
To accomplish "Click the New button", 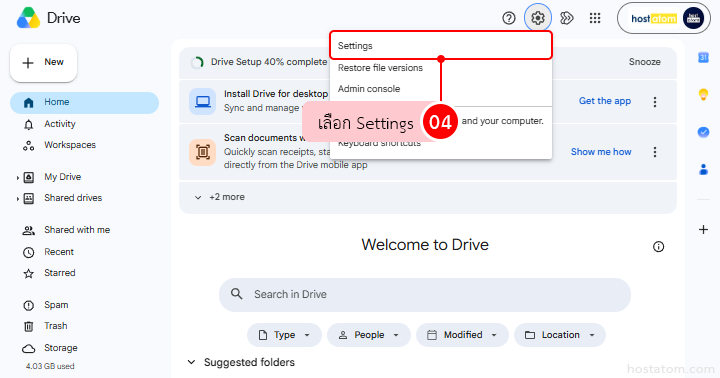I will (x=44, y=62).
